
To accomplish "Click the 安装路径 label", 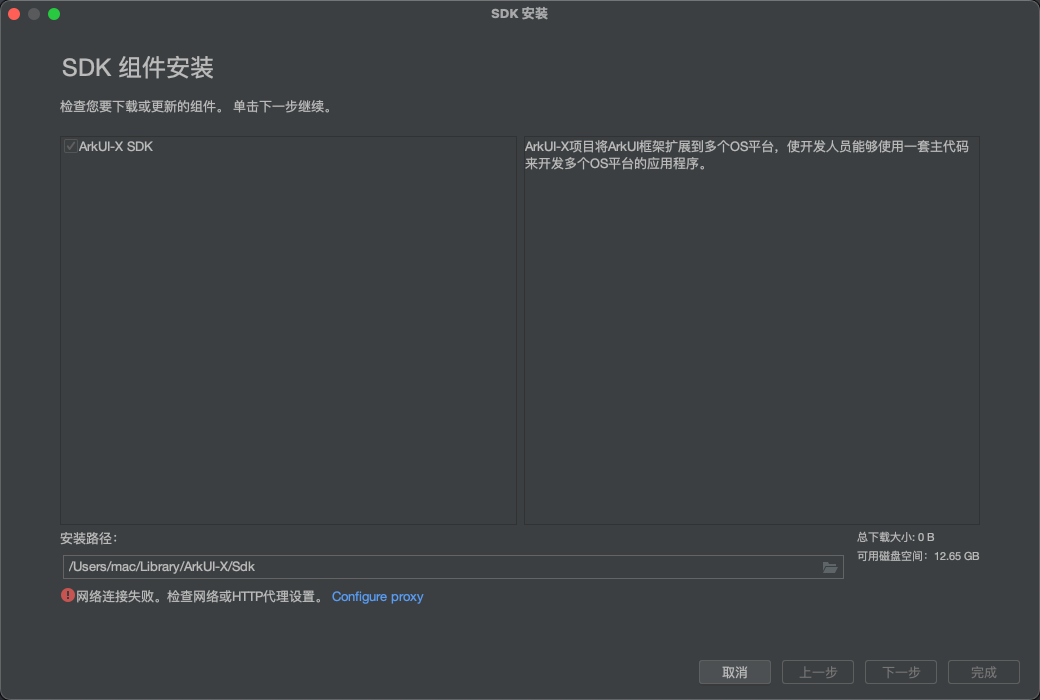I will (x=89, y=538).
